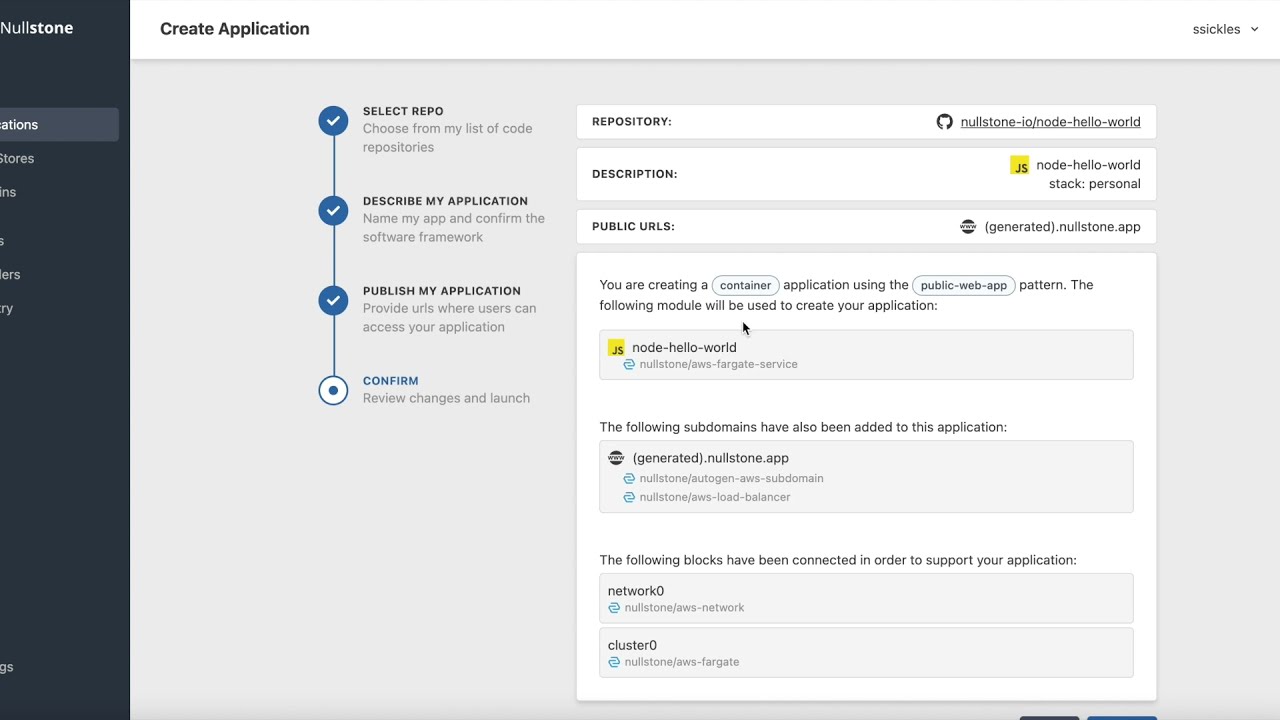Screen dimensions: 1280x720
Task: Click the module icon before nullstone/aws-network
Action: coord(614,608)
